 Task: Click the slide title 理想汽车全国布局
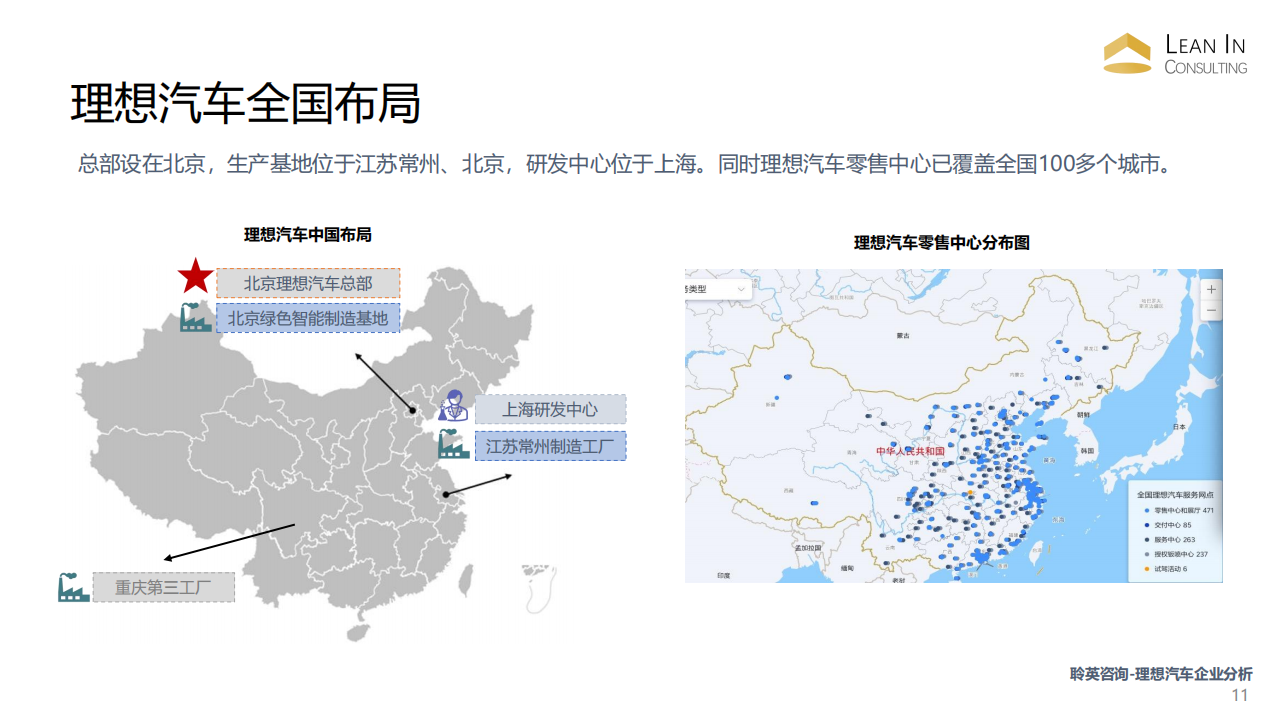tap(245, 104)
